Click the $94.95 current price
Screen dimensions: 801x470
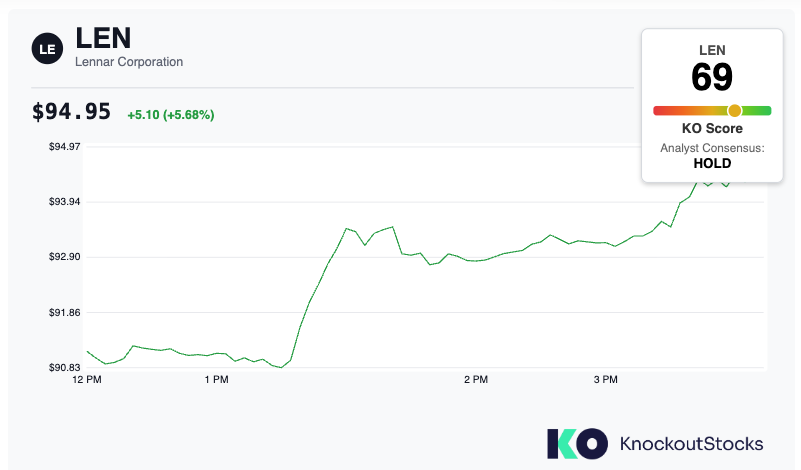[71, 112]
